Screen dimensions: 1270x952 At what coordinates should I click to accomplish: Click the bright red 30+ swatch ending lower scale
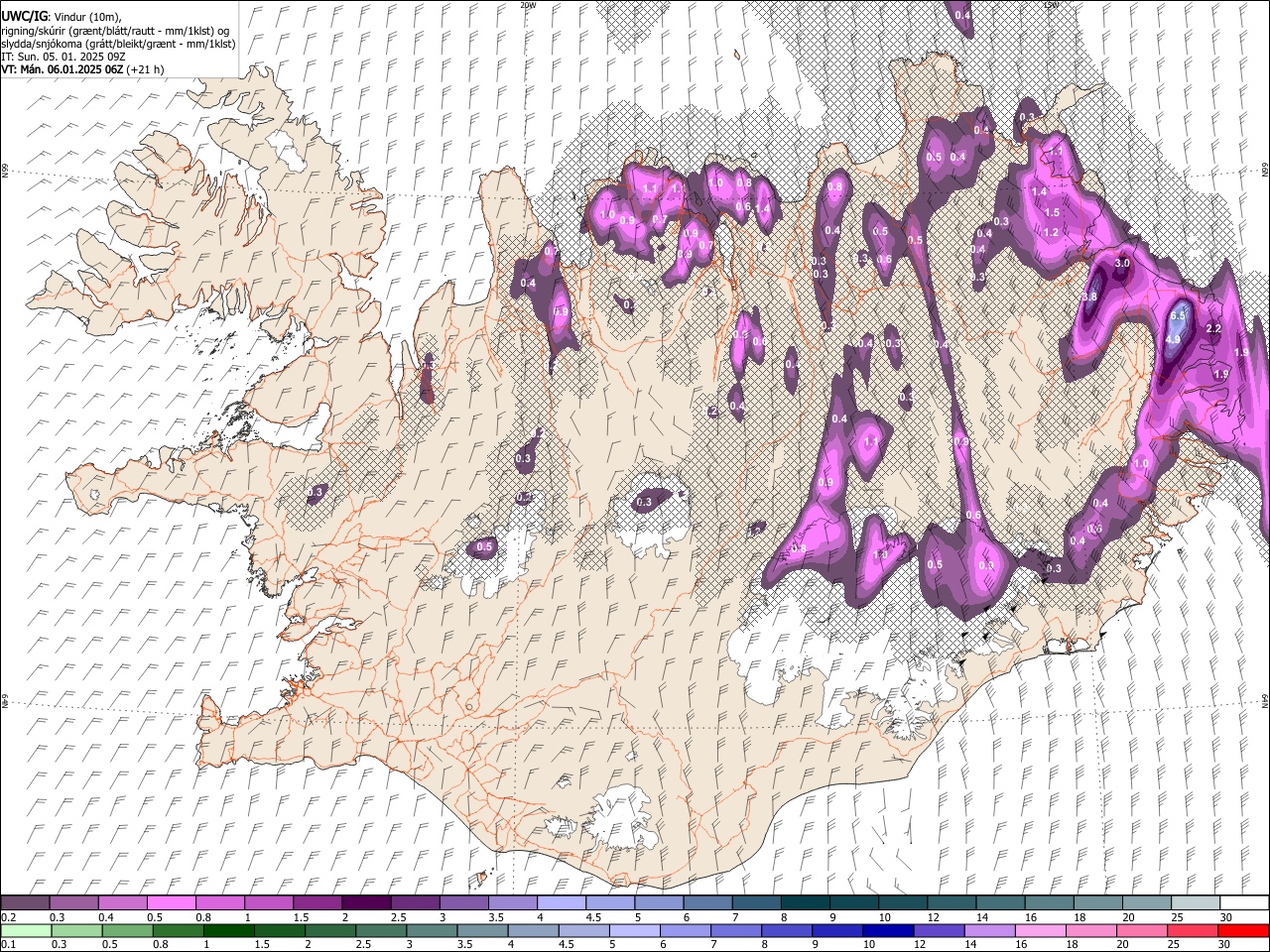pos(1243,931)
